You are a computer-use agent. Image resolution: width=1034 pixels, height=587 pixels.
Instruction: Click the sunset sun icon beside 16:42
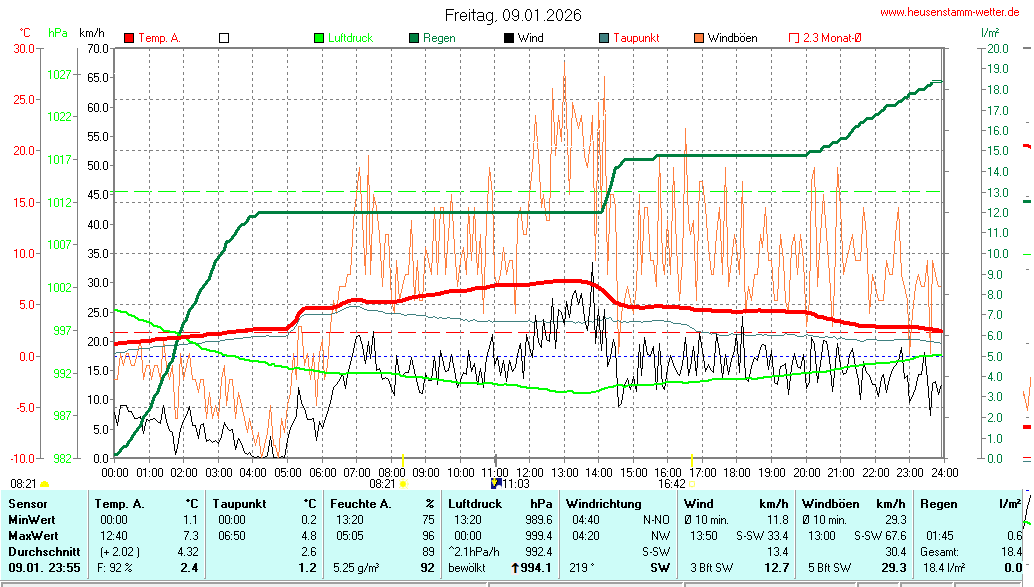tap(693, 483)
